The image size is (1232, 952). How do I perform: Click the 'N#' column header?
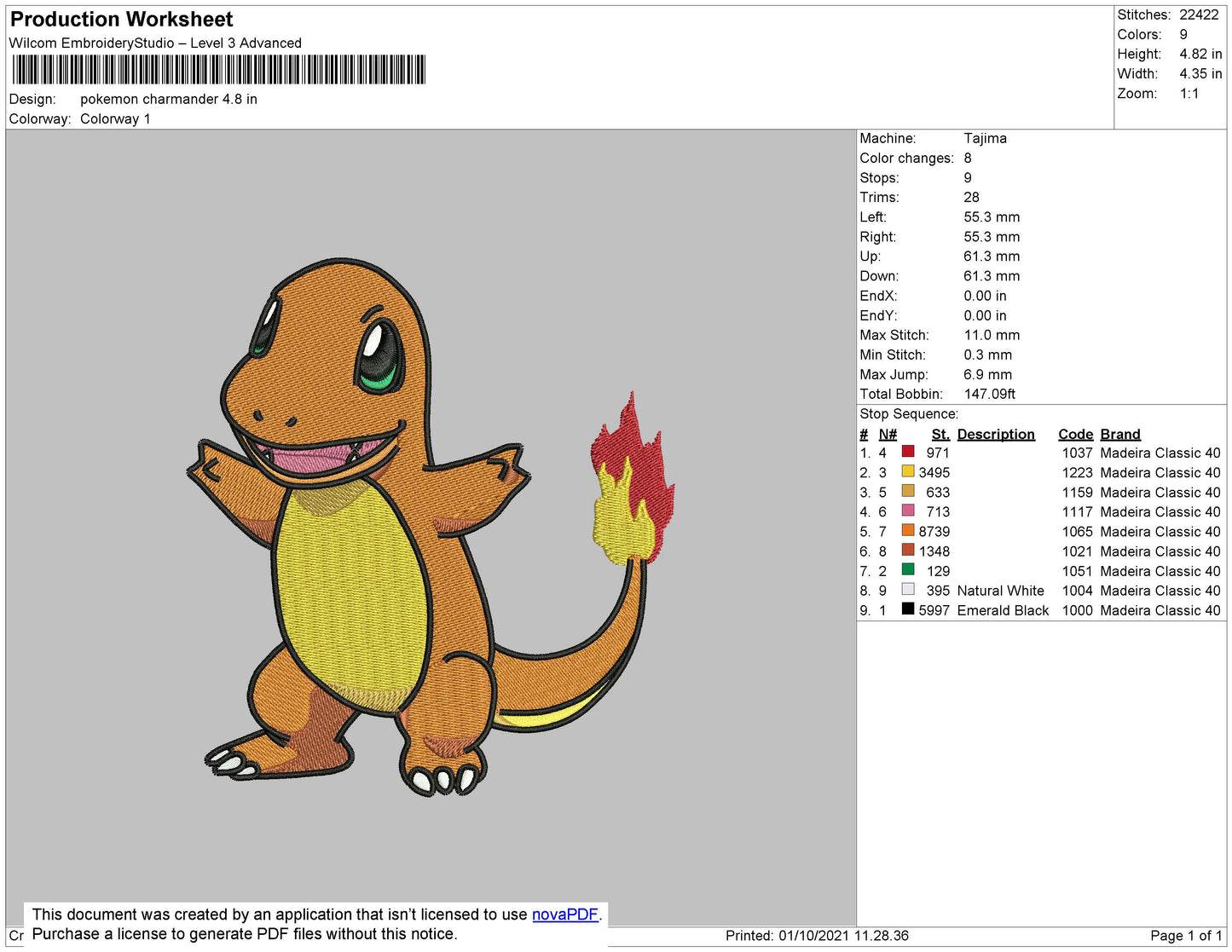(888, 435)
